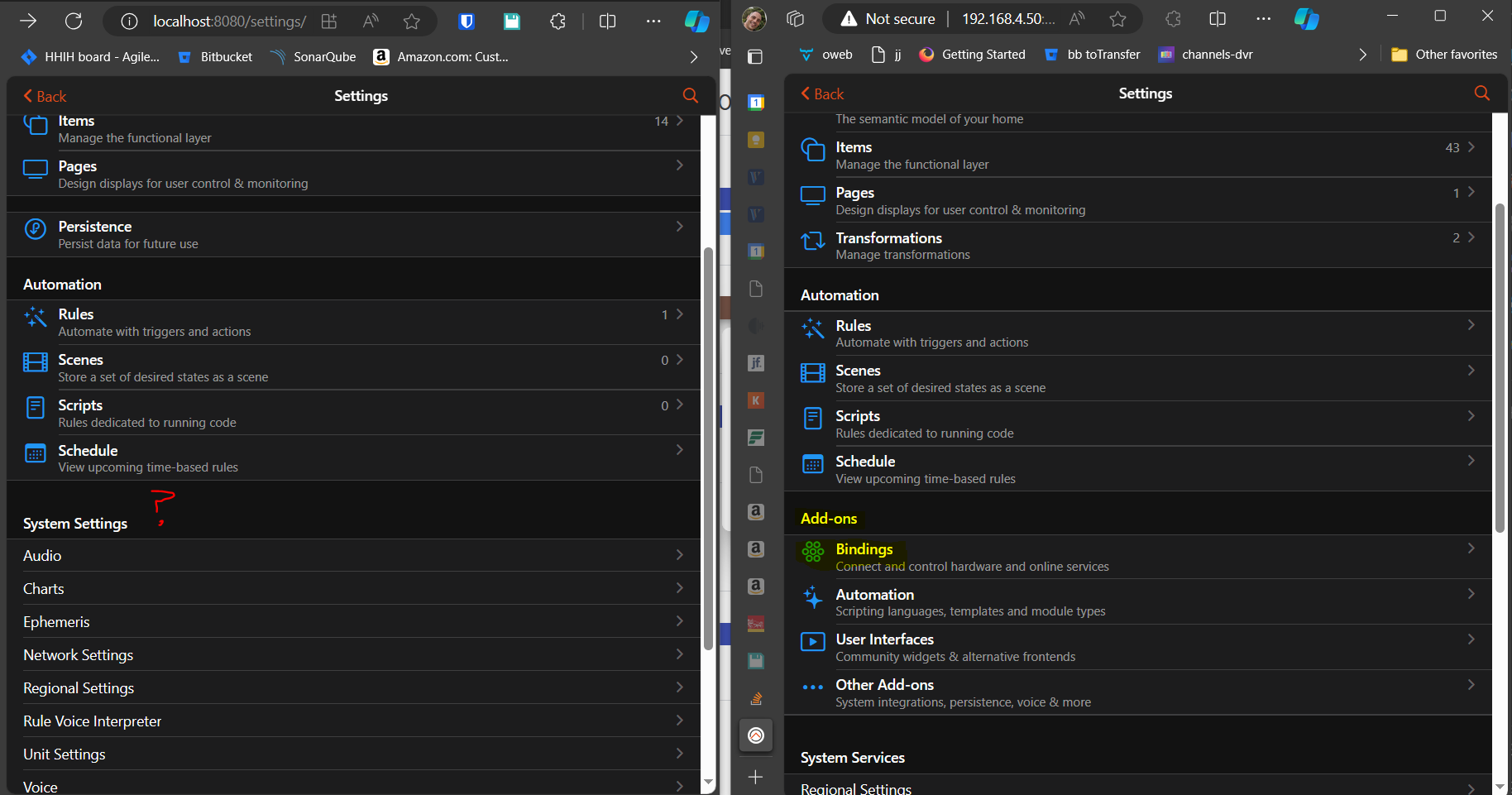The height and width of the screenshot is (795, 1512).
Task: Click the Scenes filmstrip icon in left panel
Action: click(x=36, y=362)
